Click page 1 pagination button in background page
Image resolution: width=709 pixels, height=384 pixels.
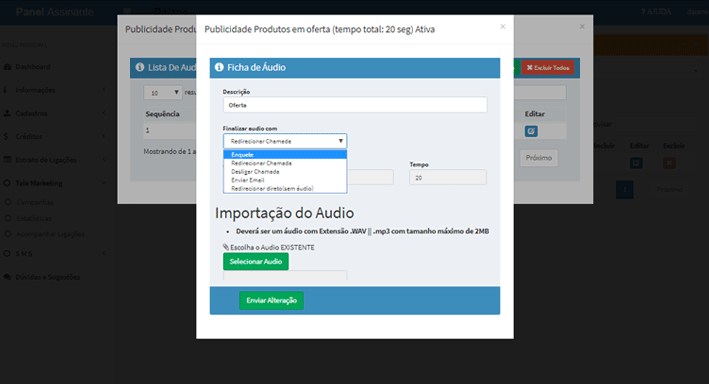click(x=624, y=190)
